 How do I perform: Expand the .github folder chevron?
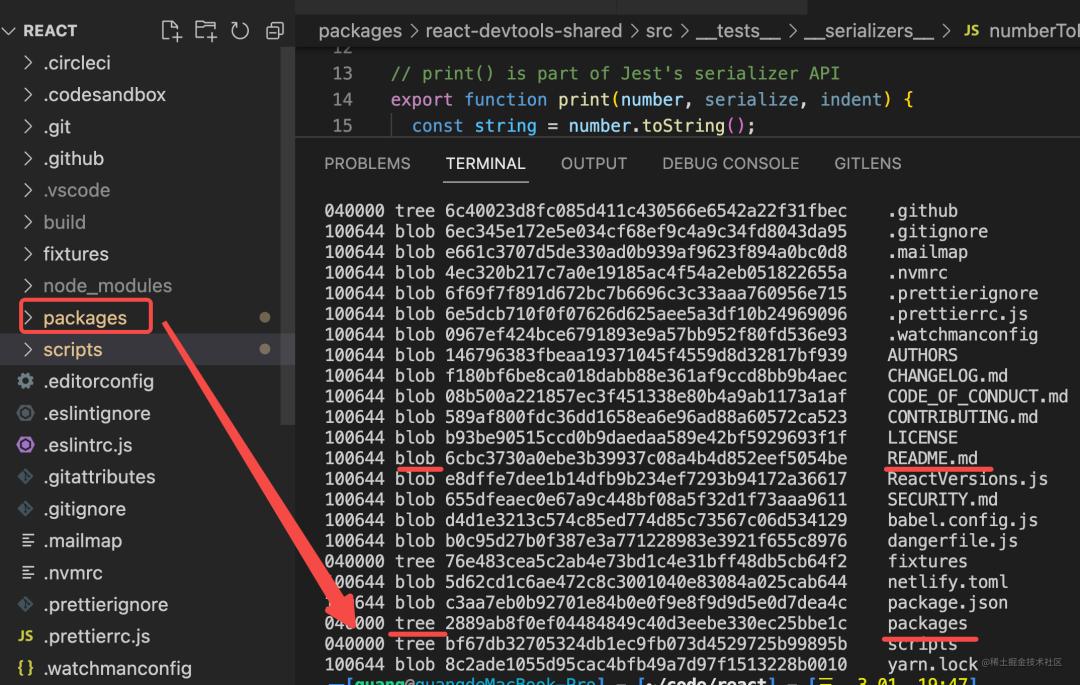coord(28,158)
